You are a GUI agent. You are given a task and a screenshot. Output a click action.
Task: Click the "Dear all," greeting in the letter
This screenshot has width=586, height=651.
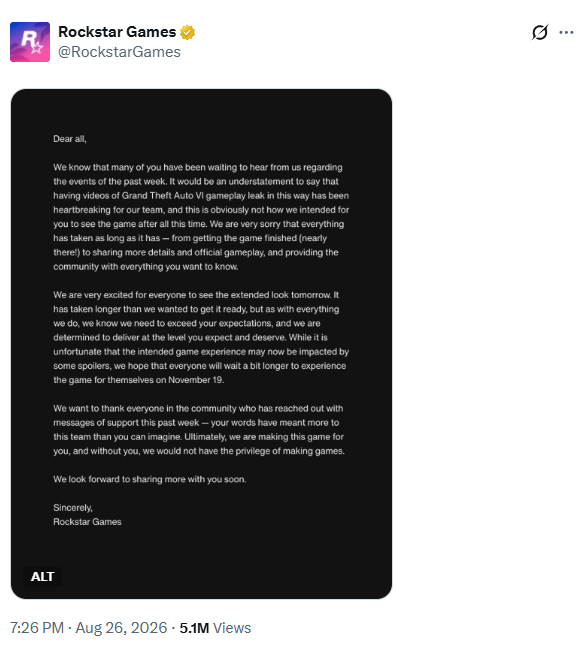point(70,139)
